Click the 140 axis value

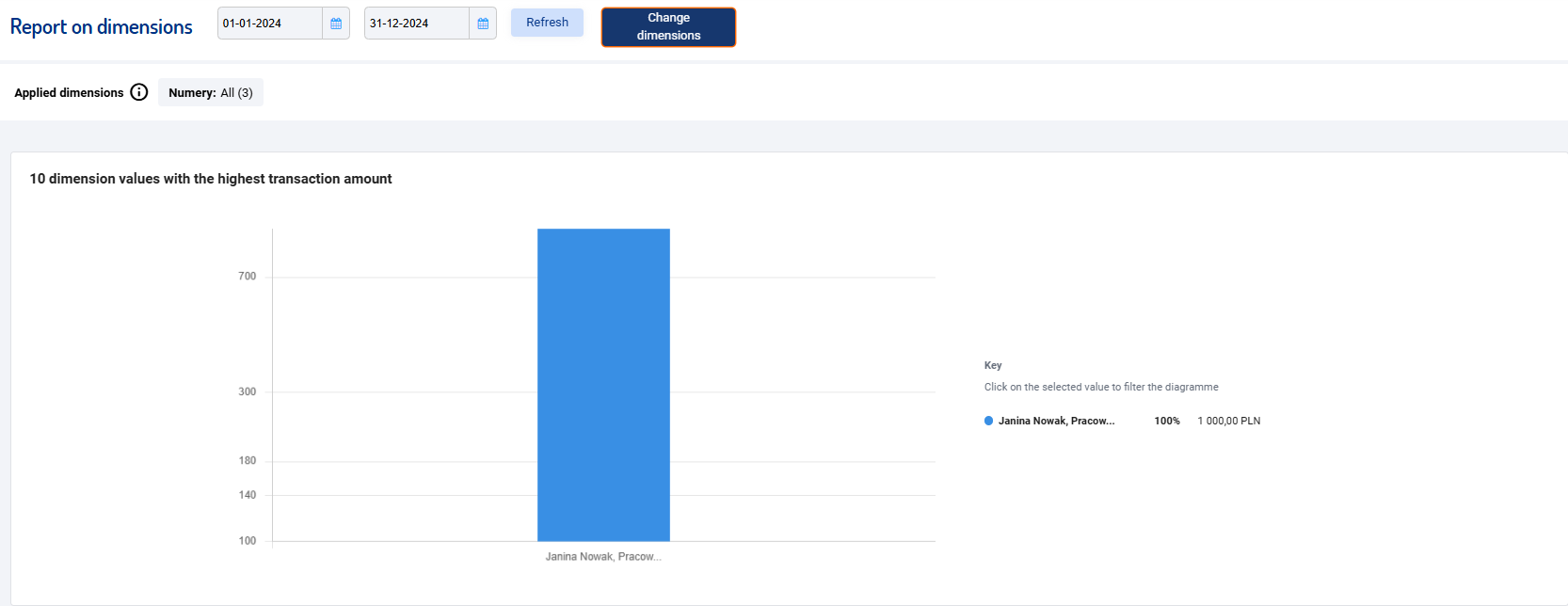click(248, 495)
